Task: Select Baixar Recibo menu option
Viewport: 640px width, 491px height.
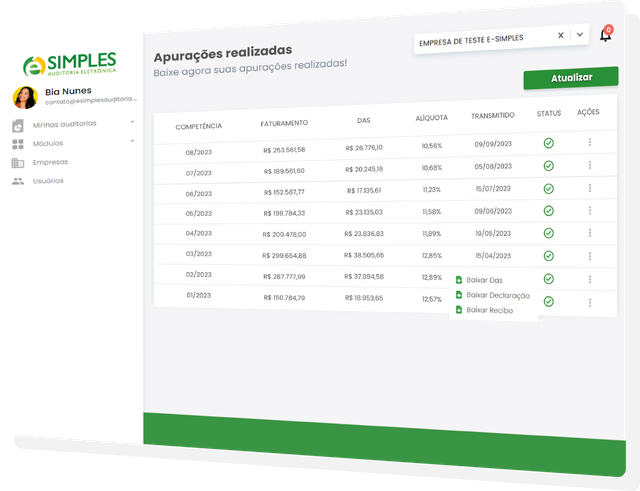Action: [x=489, y=310]
